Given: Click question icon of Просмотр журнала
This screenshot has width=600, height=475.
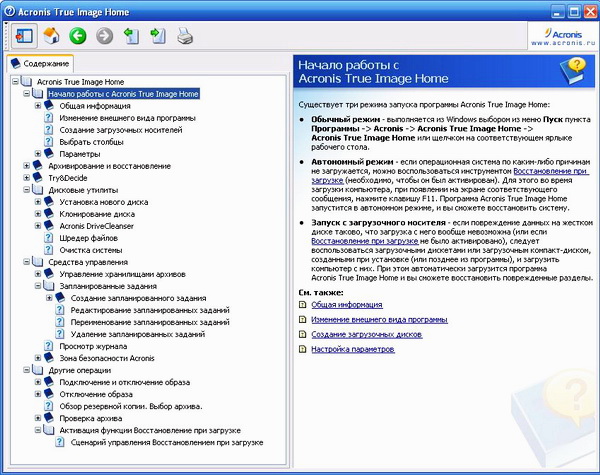Looking at the screenshot, I should [49, 346].
